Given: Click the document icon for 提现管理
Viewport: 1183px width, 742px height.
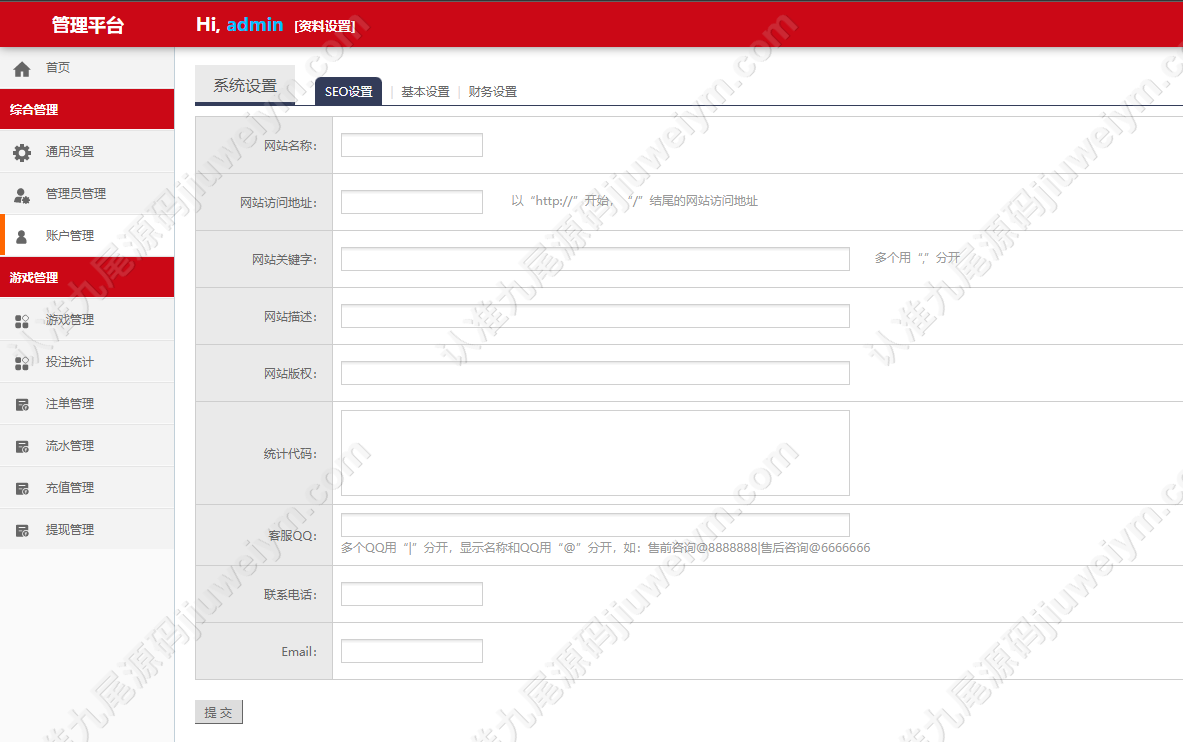Looking at the screenshot, I should 23,531.
